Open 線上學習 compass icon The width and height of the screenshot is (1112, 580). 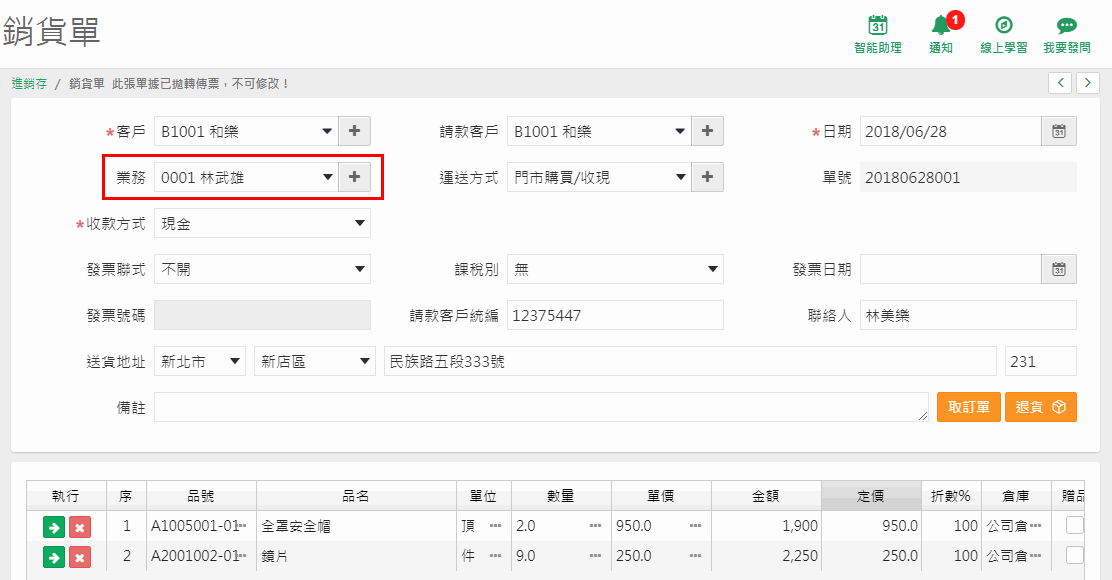pyautogui.click(x=1003, y=25)
